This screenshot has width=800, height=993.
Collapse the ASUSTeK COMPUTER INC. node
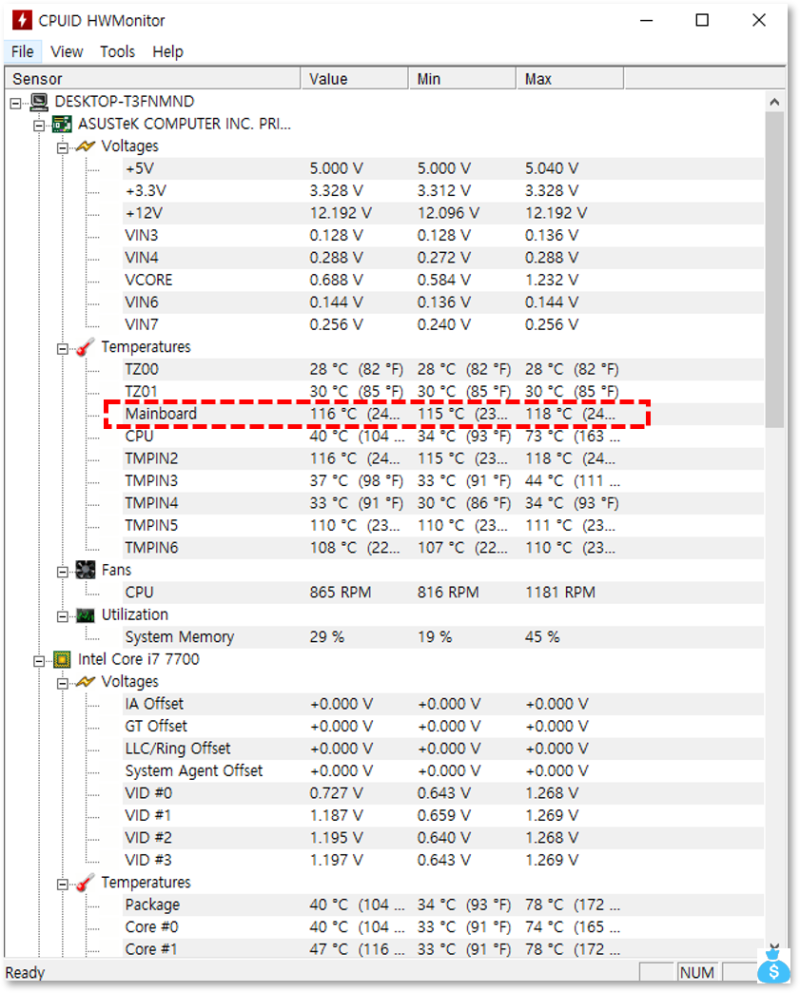pos(39,125)
